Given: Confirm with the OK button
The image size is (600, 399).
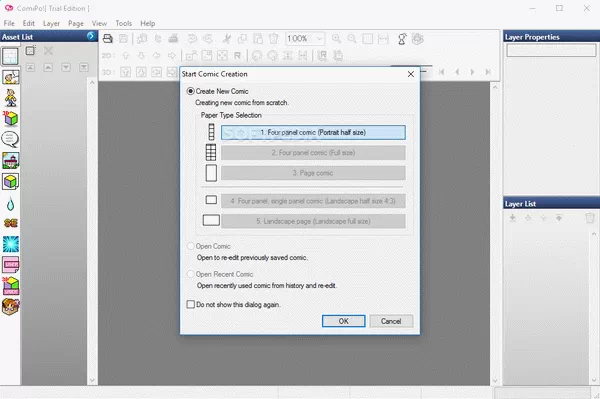Looking at the screenshot, I should coord(344,321).
